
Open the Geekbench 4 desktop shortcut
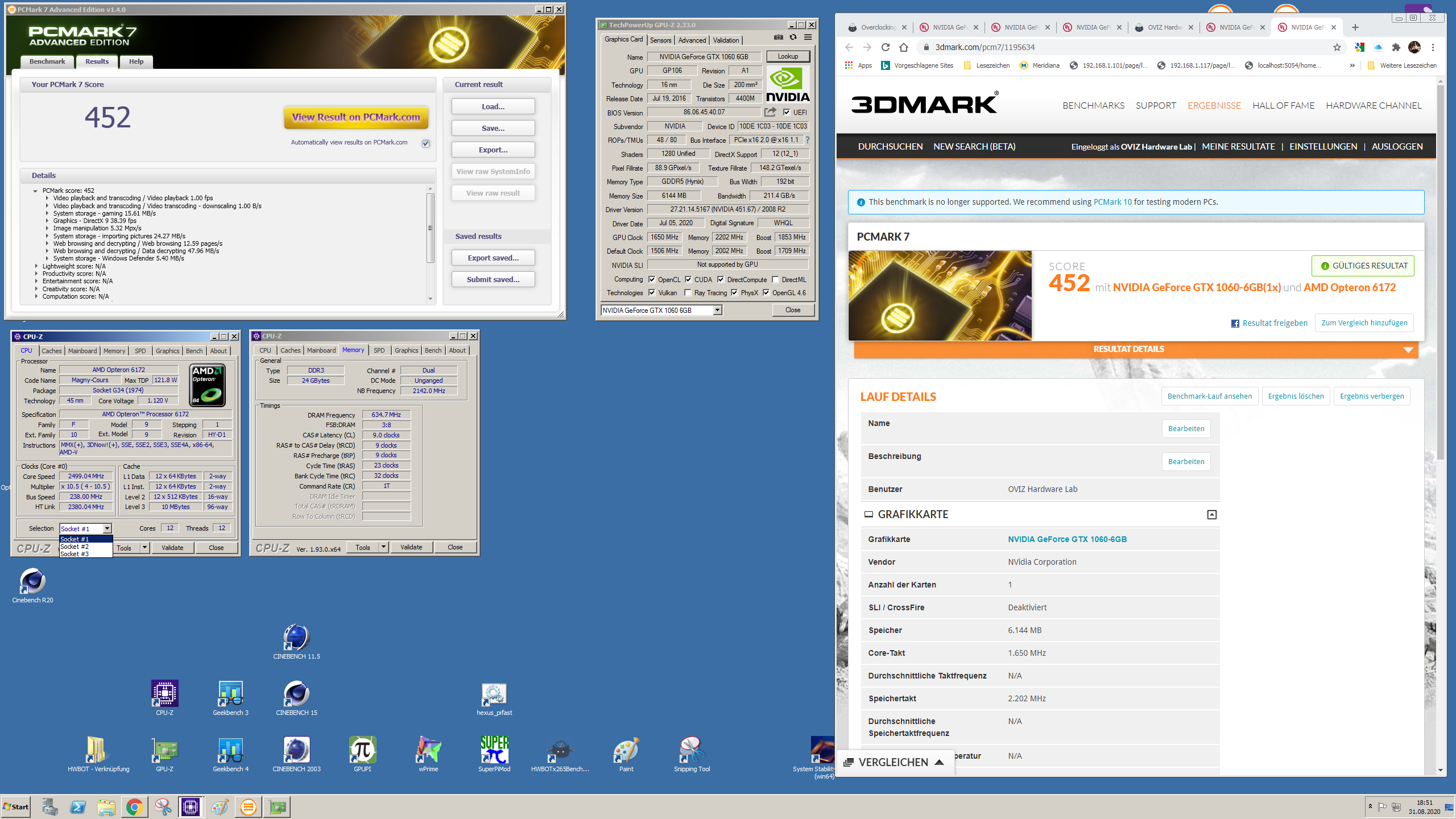click(230, 754)
